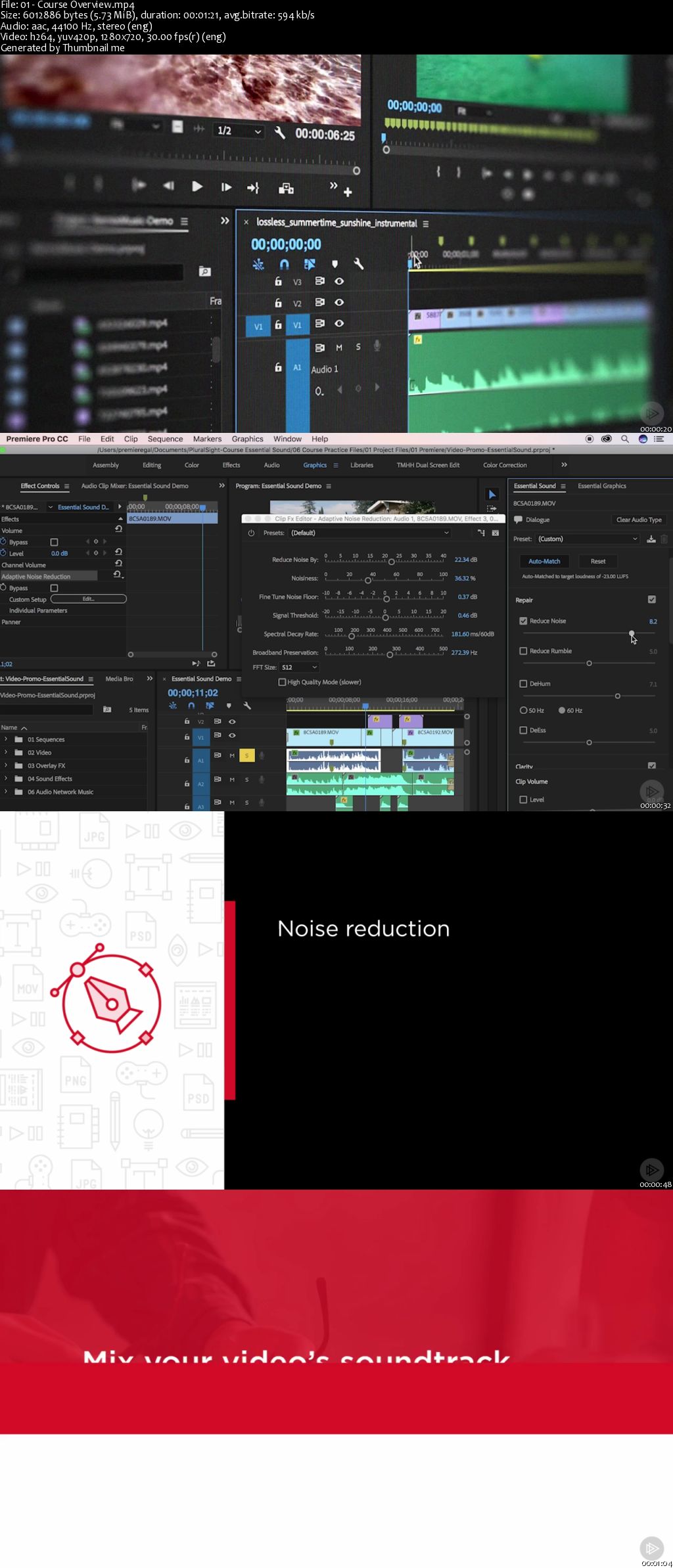Select the Selection arrow tool
This screenshot has width=673, height=1568.
[492, 494]
